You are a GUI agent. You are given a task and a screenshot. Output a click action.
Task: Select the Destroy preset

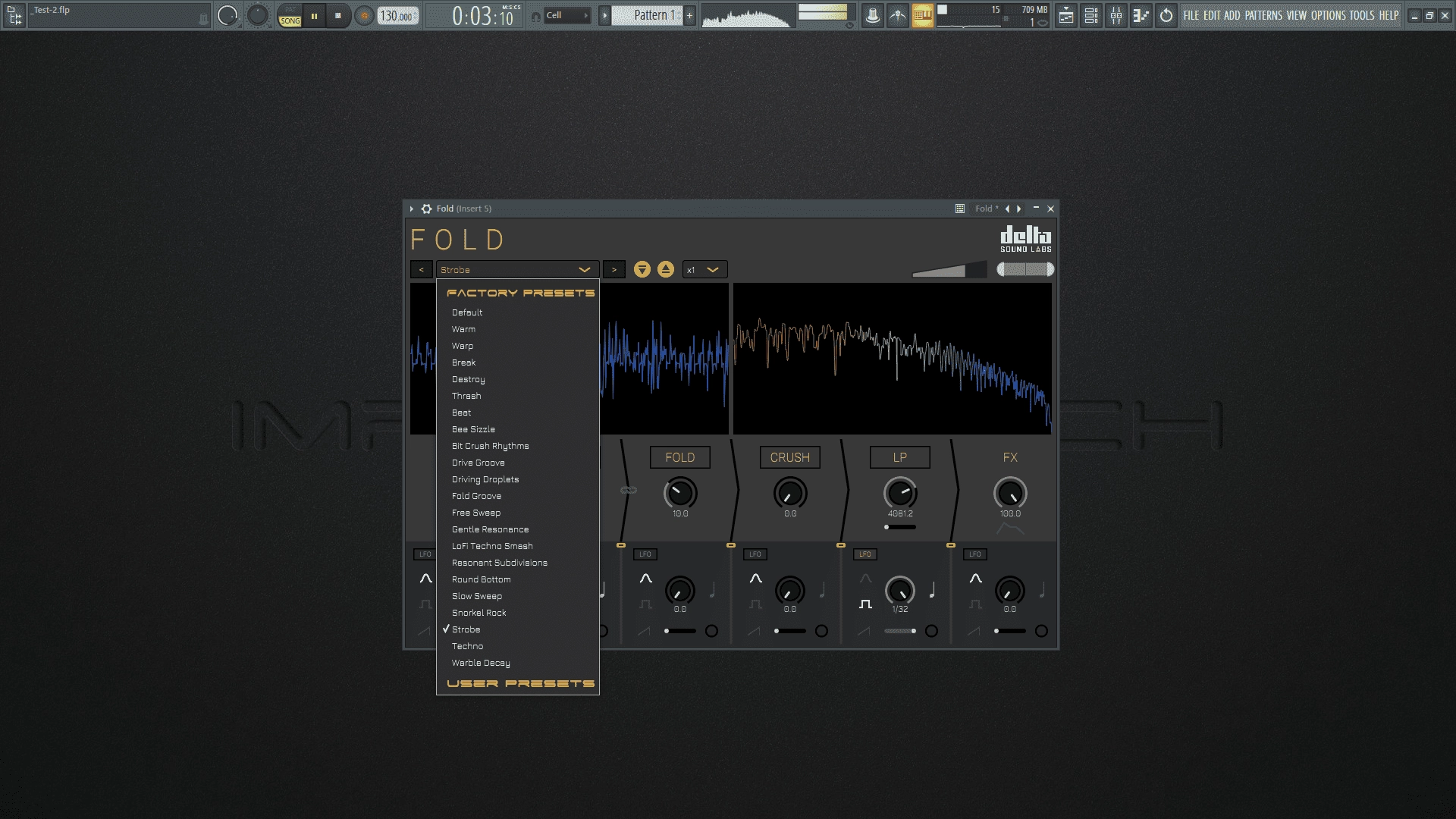[517, 379]
